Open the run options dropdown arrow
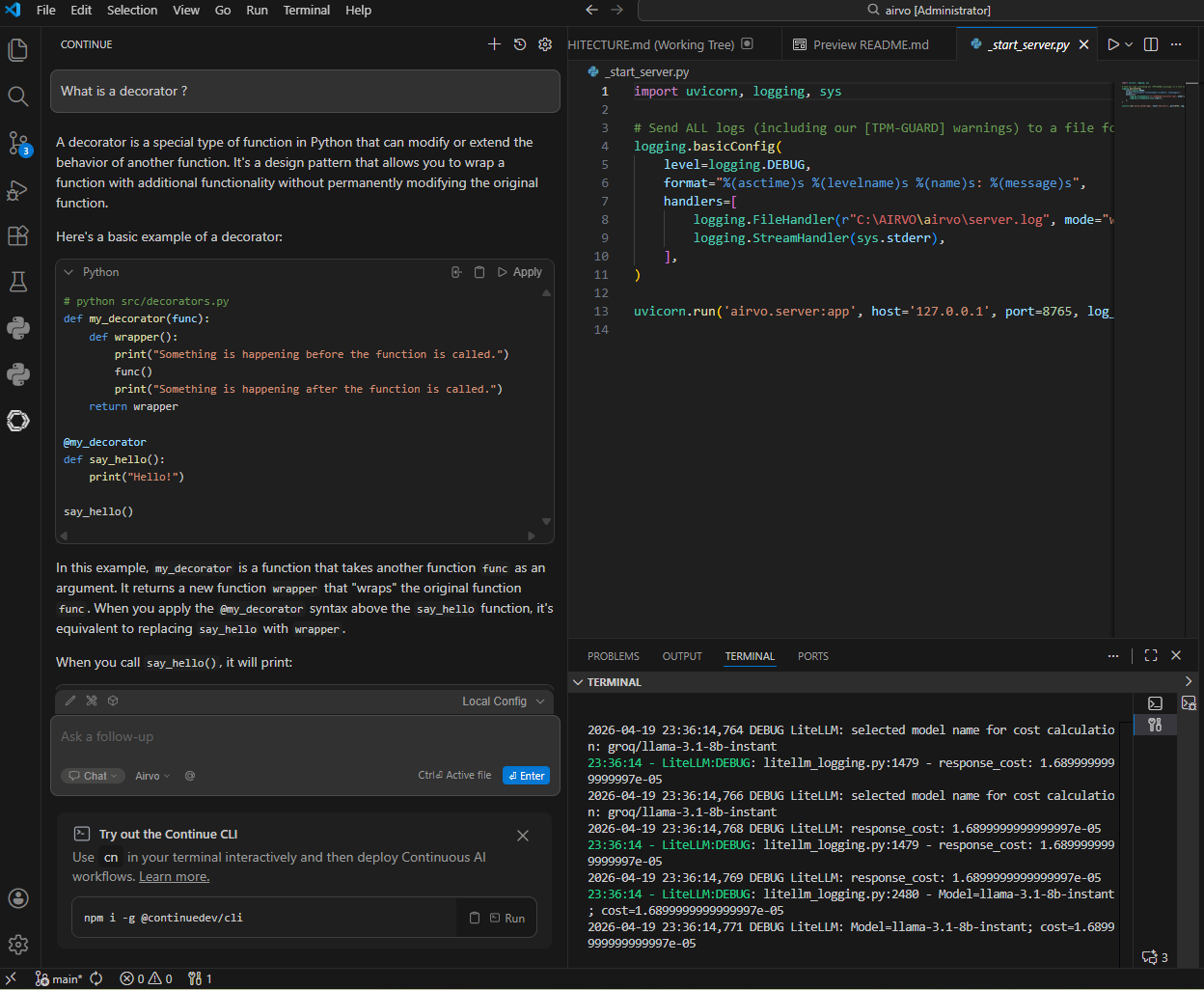The width and height of the screenshot is (1204, 990). click(x=1129, y=44)
